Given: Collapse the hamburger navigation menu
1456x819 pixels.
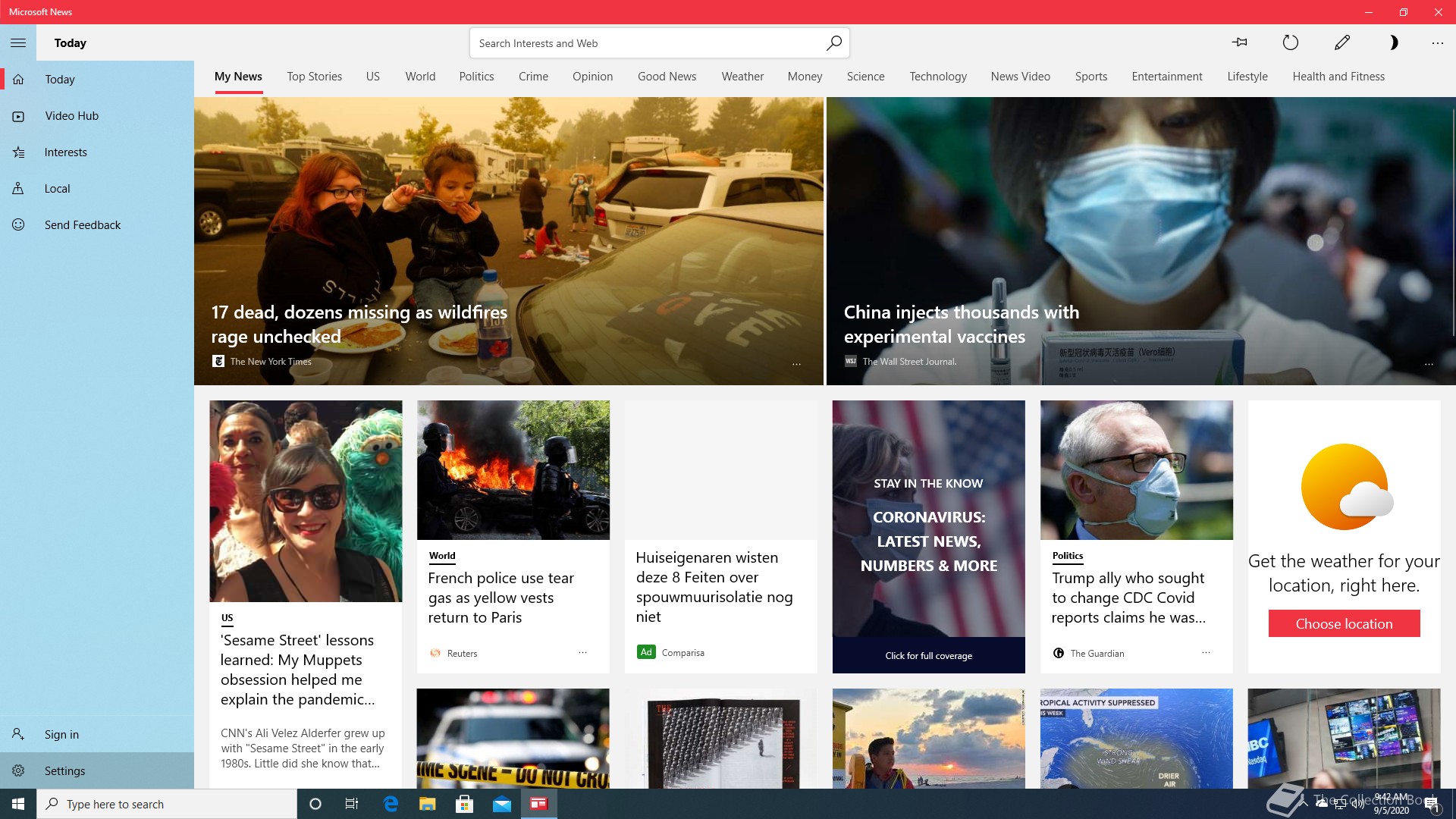Looking at the screenshot, I should (18, 42).
